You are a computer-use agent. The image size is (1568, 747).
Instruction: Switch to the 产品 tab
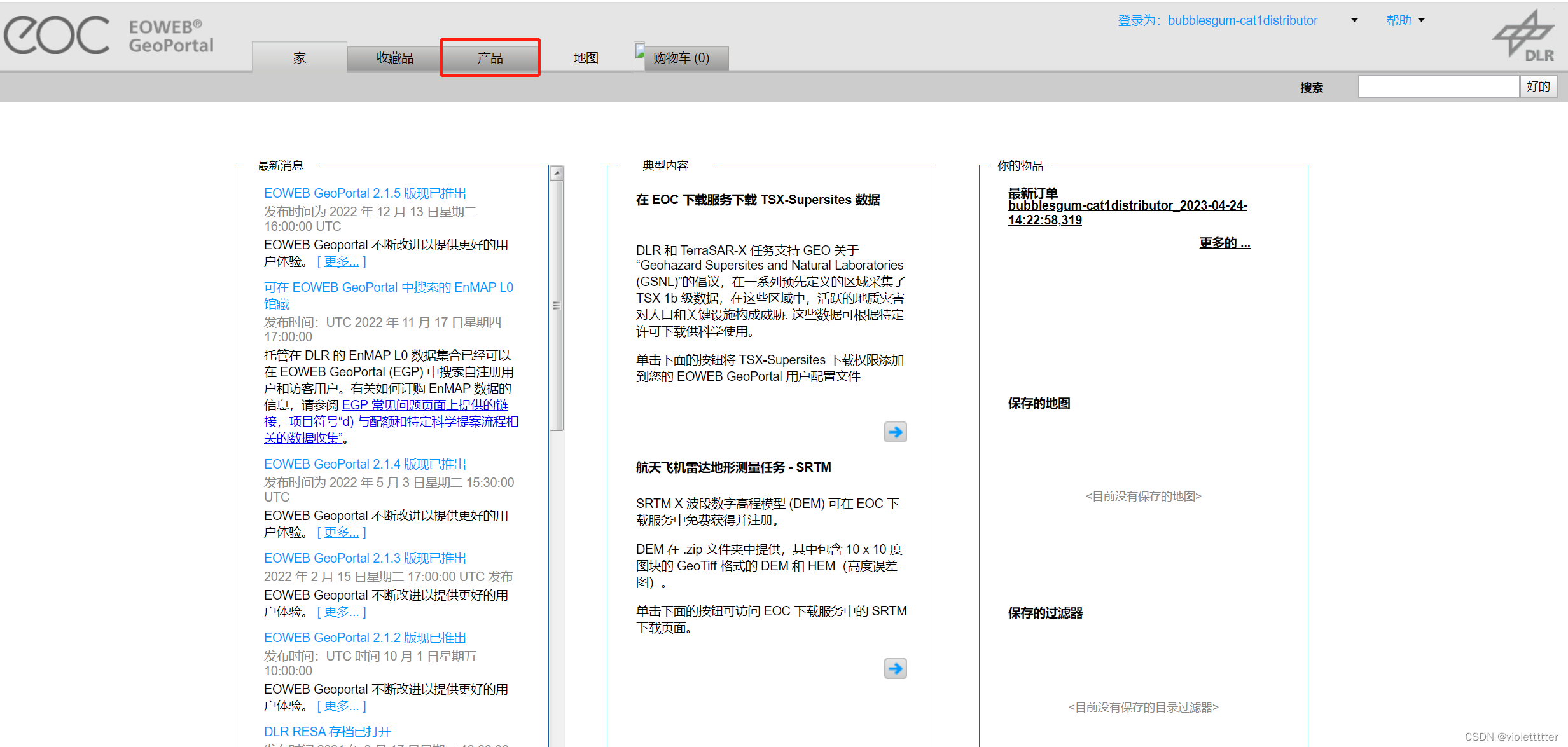pos(490,58)
